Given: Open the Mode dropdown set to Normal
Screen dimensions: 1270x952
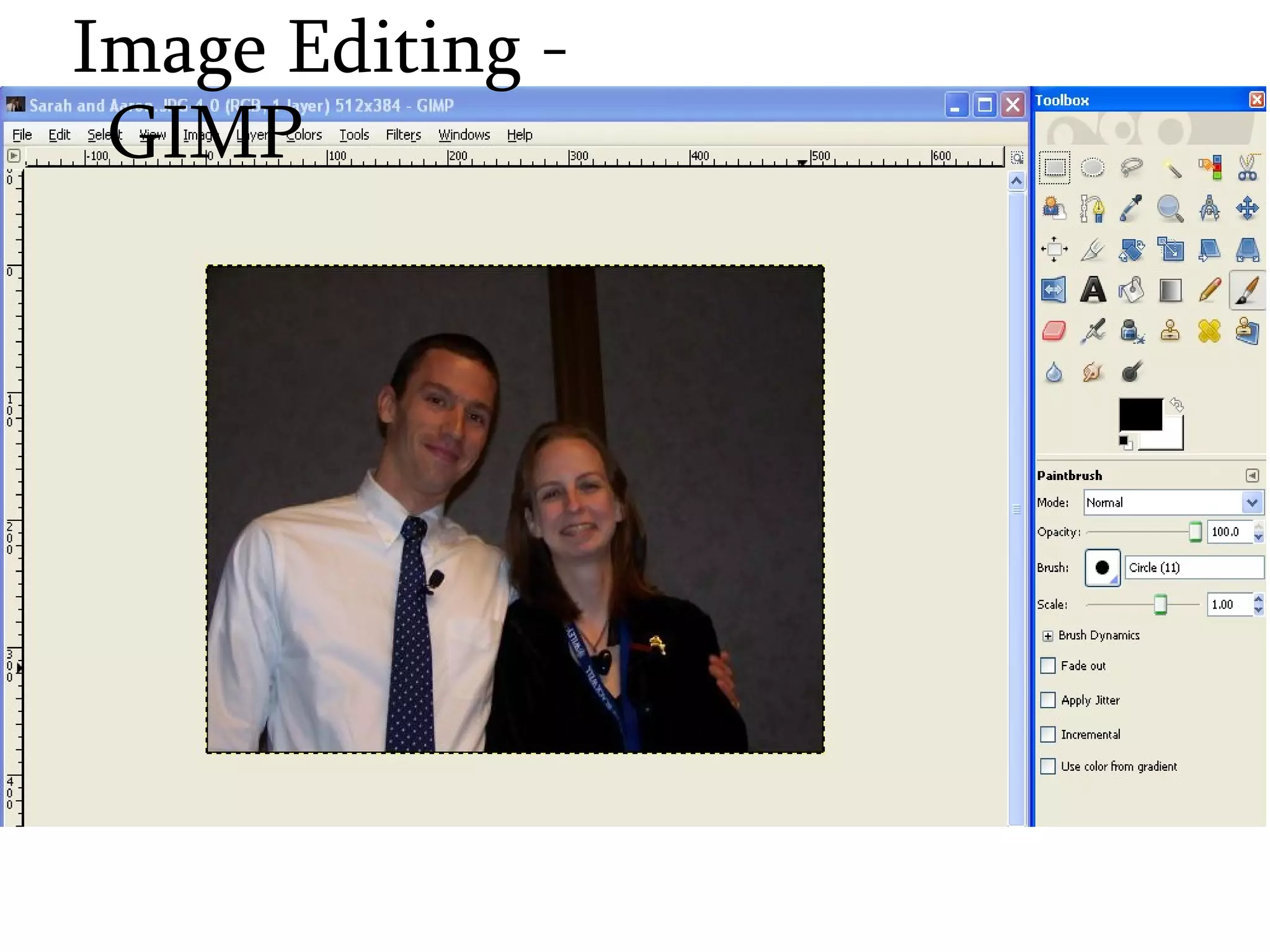Looking at the screenshot, I should coord(1173,502).
